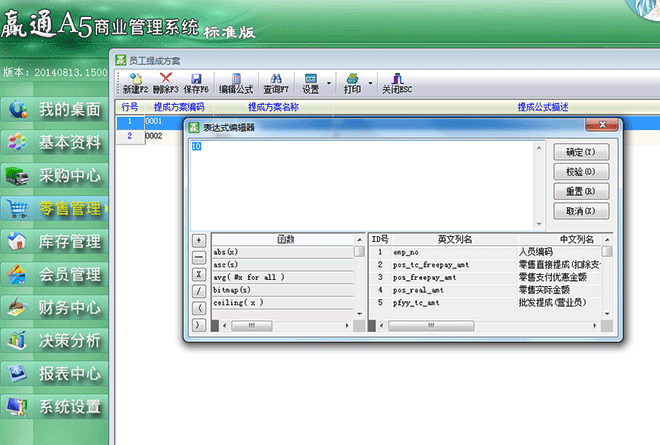660x445 pixels.
Task: Click the 重置(R) reset button
Action: 581,192
